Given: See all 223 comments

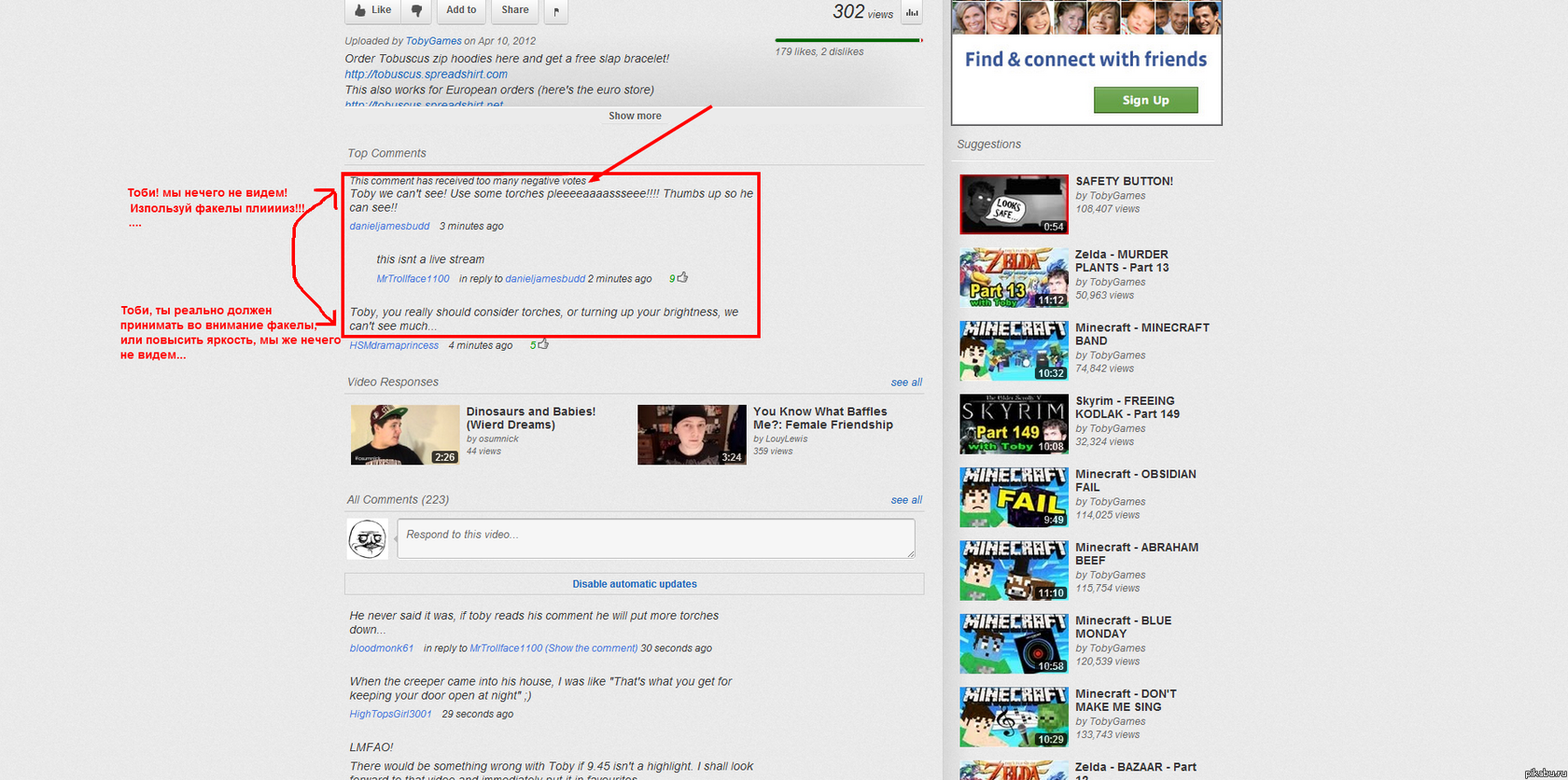Looking at the screenshot, I should pos(906,500).
